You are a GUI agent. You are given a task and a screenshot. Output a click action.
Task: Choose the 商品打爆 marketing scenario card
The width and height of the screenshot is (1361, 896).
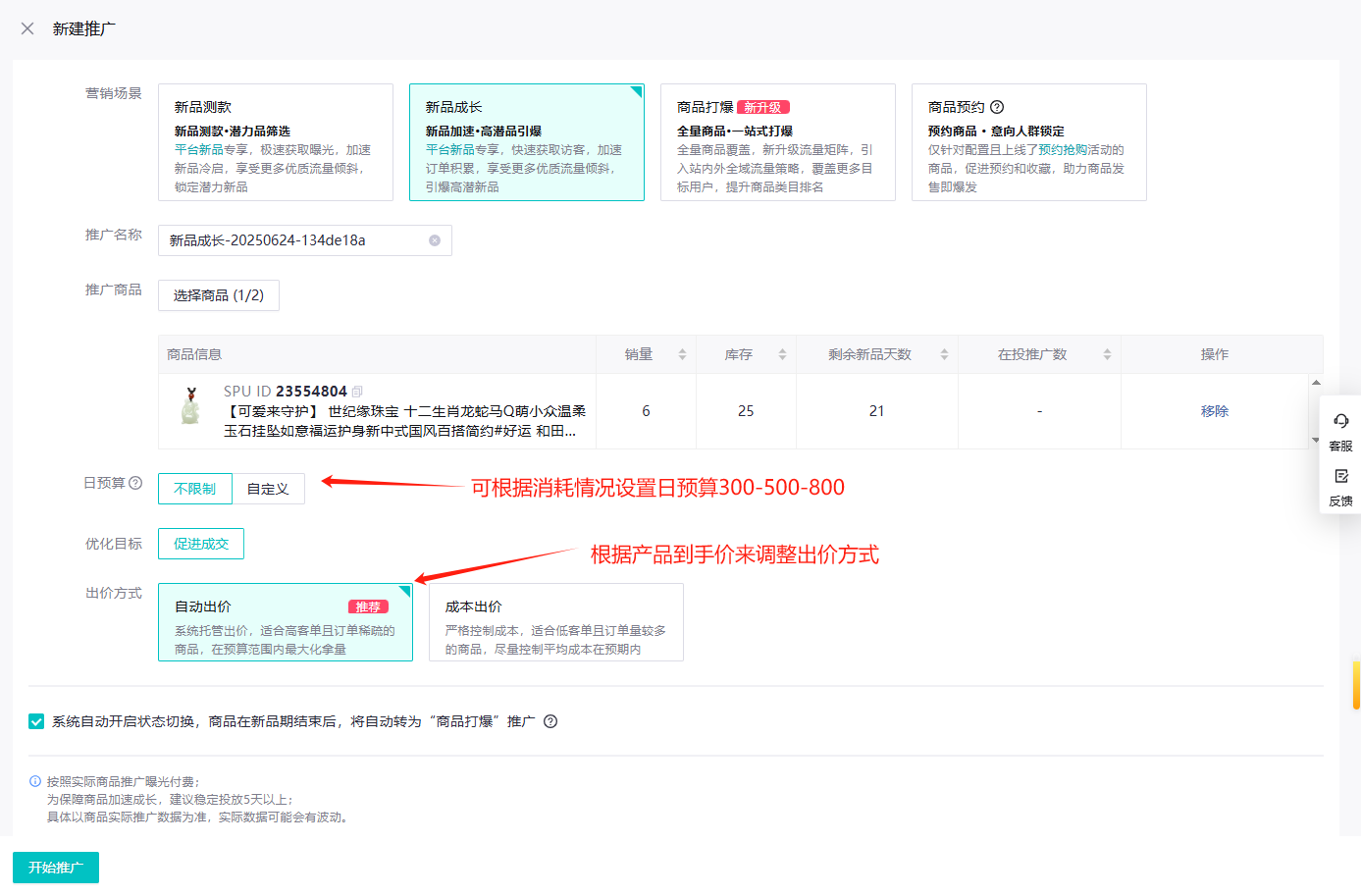click(777, 142)
